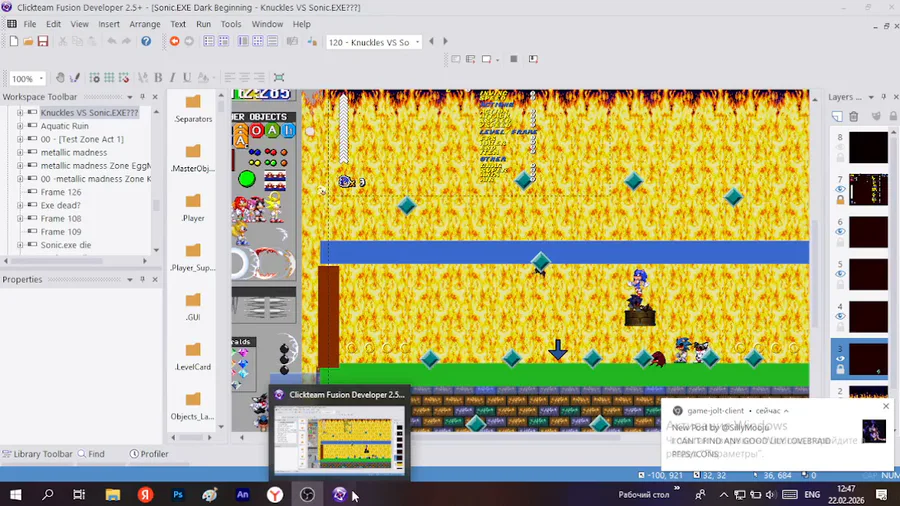Open the Edit menu
Screen dimensions: 900x506
53,24
